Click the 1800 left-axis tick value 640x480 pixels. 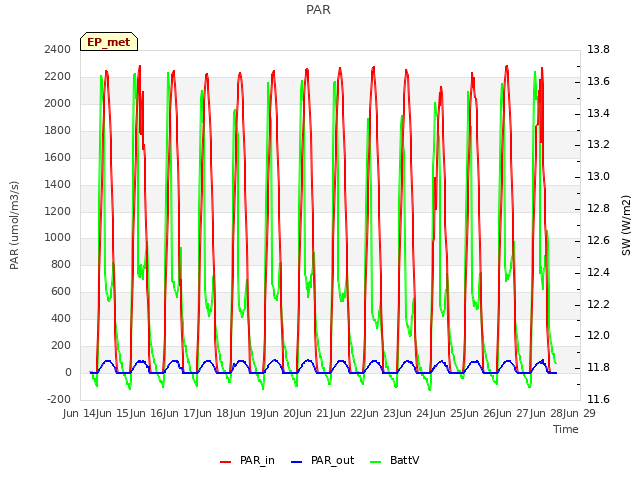coord(58,130)
